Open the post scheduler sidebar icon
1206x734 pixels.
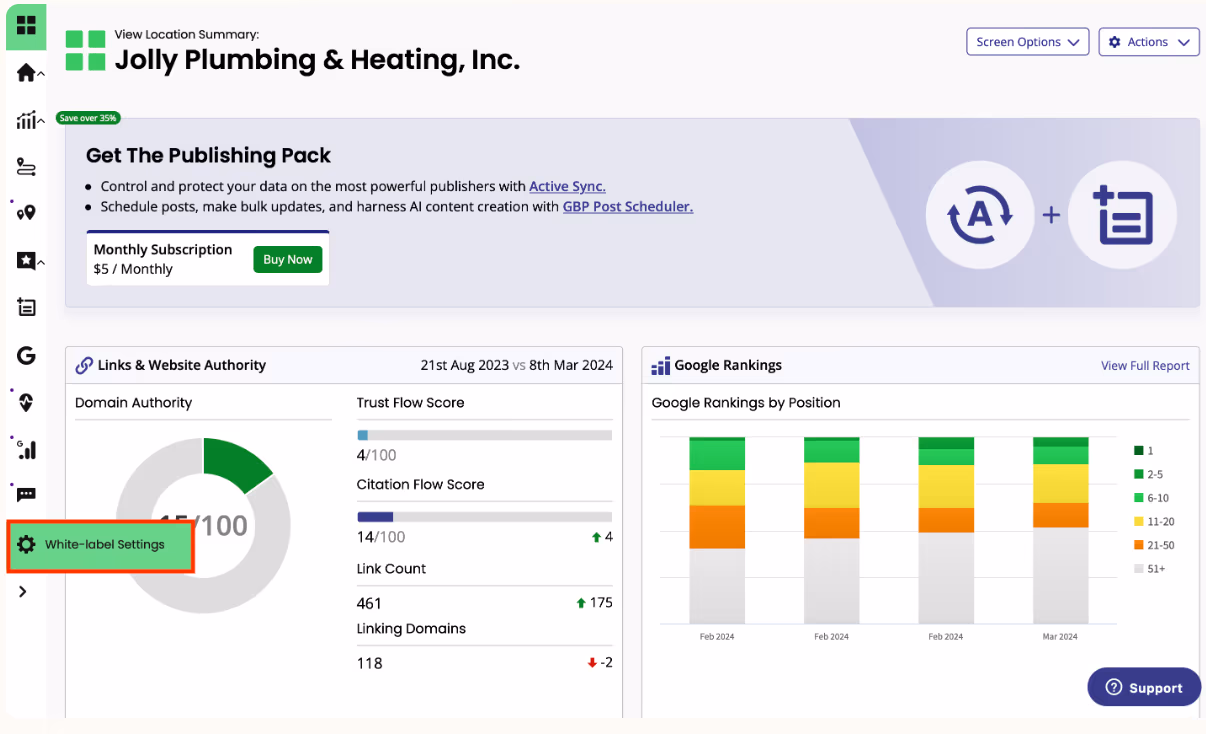26,307
